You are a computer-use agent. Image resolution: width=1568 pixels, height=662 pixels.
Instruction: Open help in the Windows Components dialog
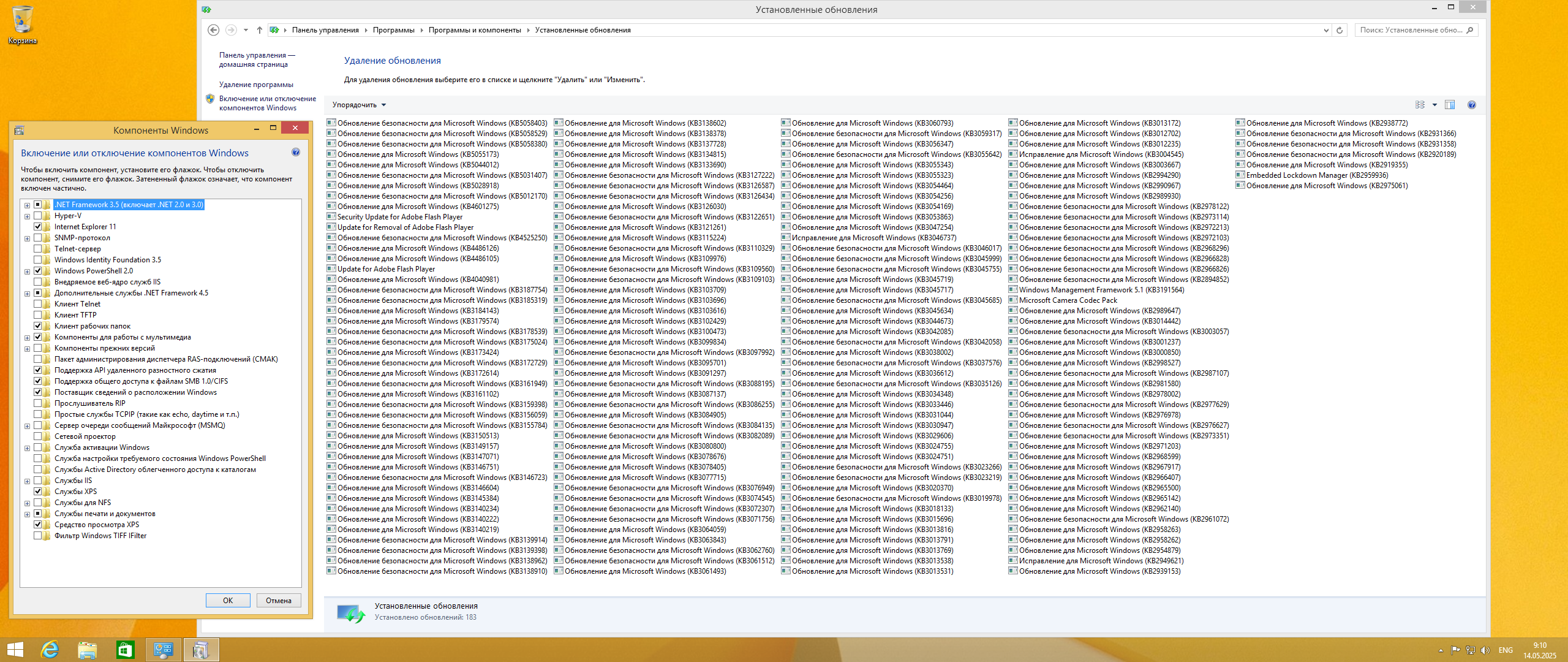pyautogui.click(x=296, y=153)
